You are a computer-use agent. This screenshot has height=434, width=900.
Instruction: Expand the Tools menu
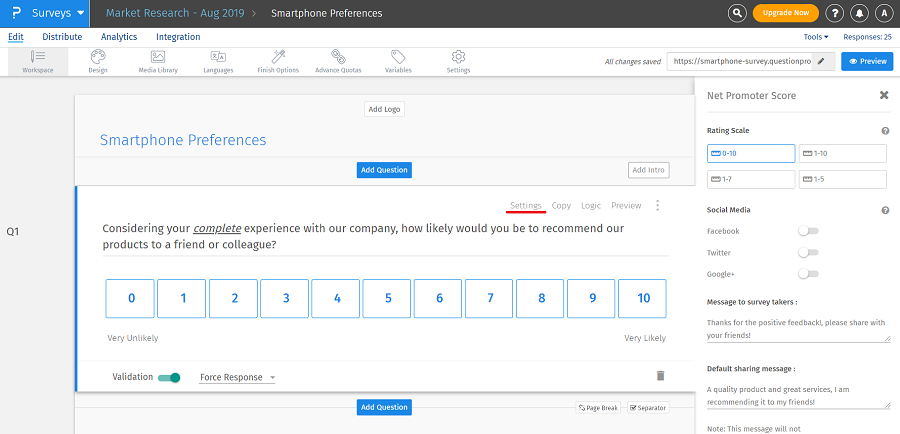point(816,37)
